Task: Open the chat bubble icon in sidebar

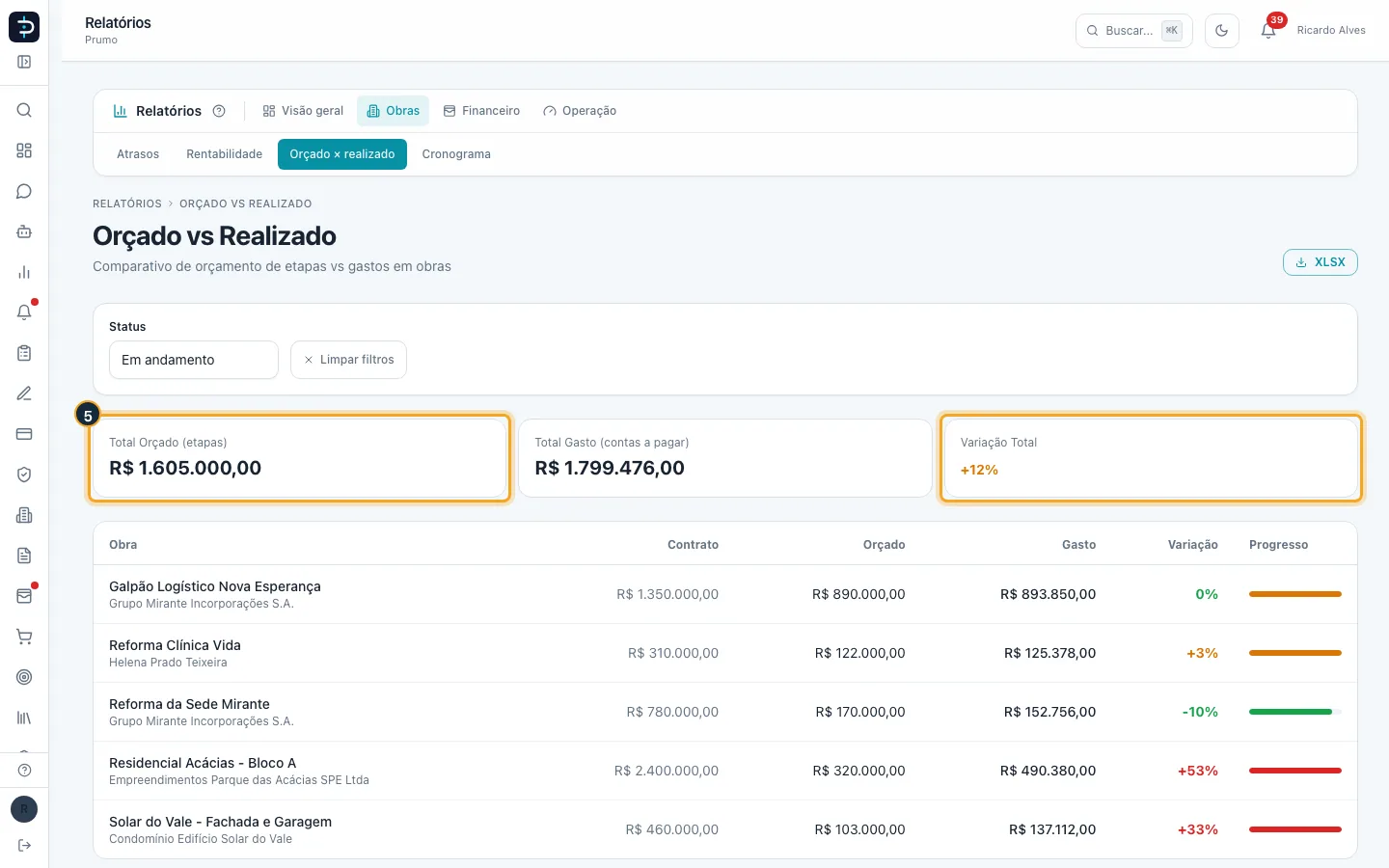Action: (x=24, y=191)
